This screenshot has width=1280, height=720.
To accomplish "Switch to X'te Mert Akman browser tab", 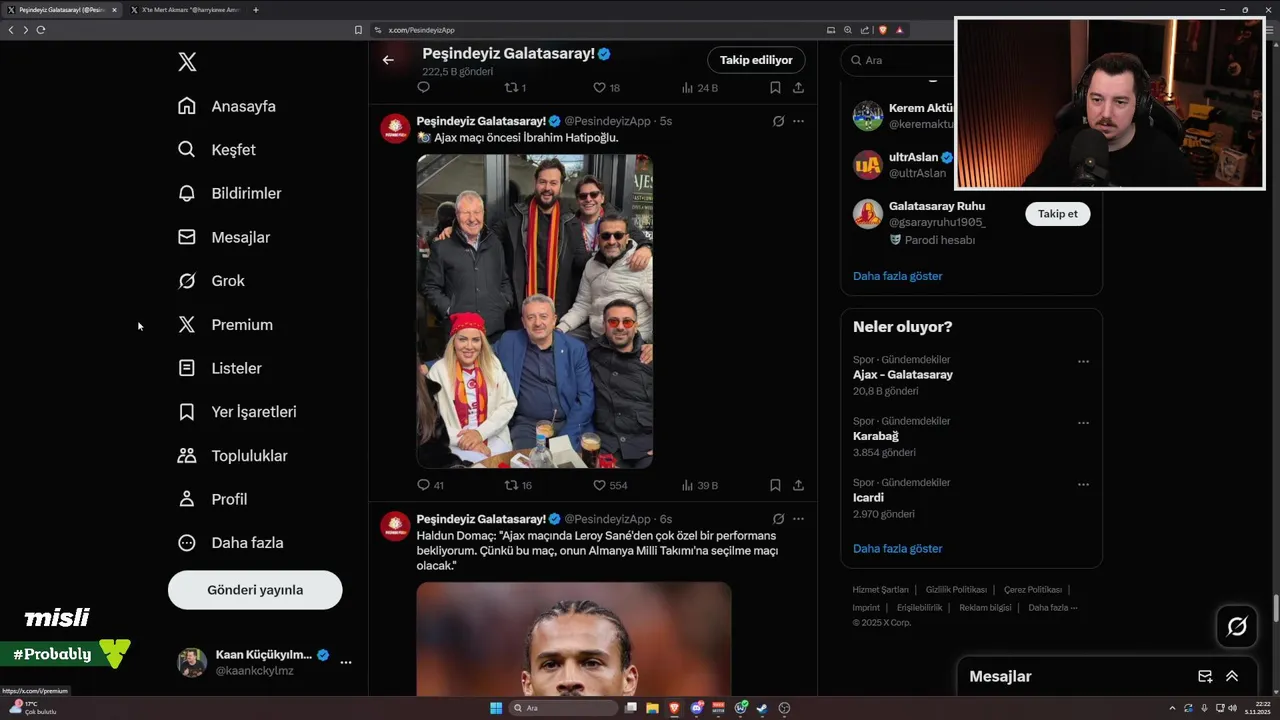I will coord(184,10).
